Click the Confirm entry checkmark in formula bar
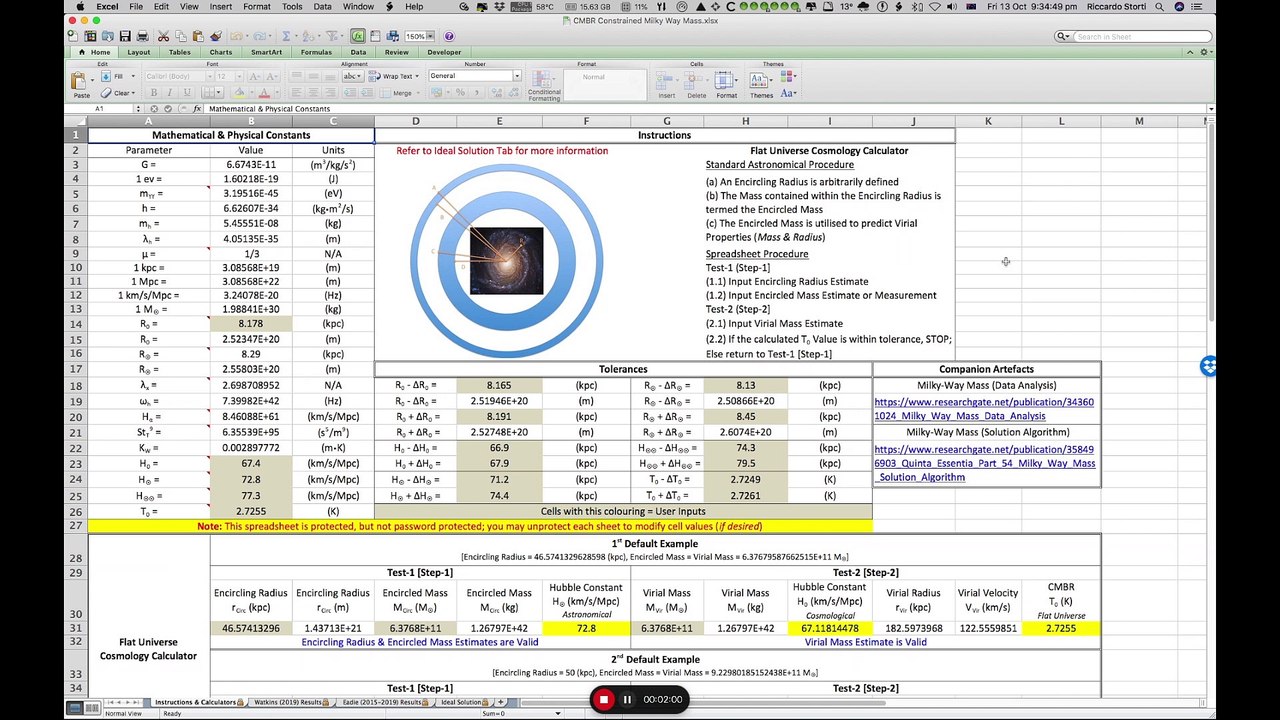Viewport: 1280px width, 720px height. [168, 108]
